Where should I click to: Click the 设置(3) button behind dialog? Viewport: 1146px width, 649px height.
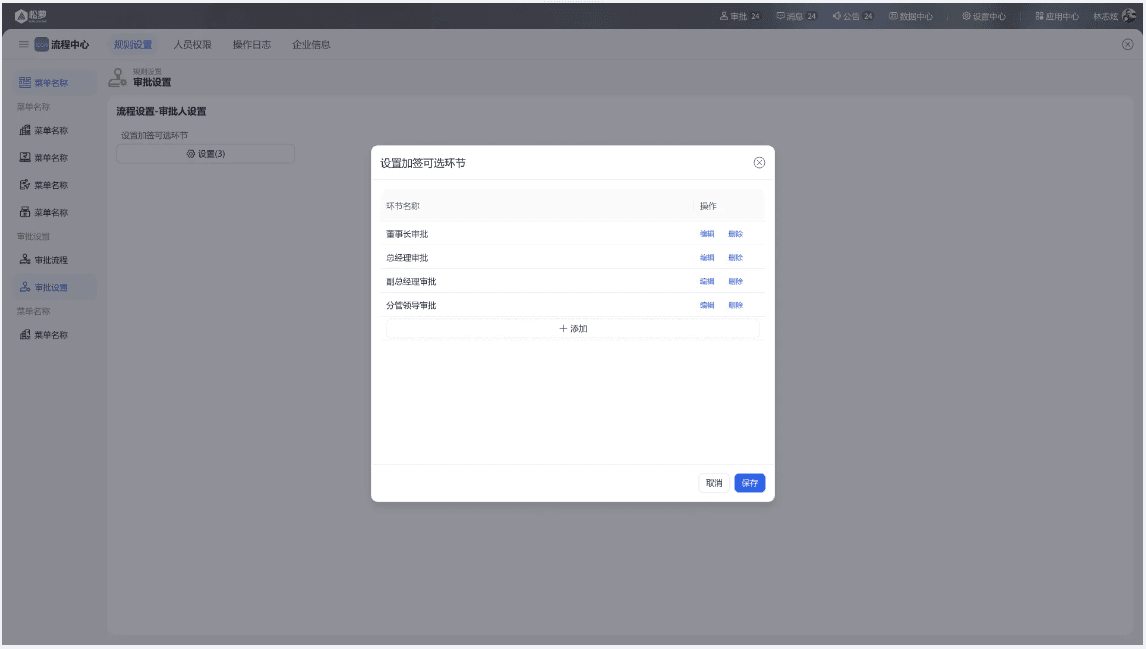pyautogui.click(x=205, y=153)
